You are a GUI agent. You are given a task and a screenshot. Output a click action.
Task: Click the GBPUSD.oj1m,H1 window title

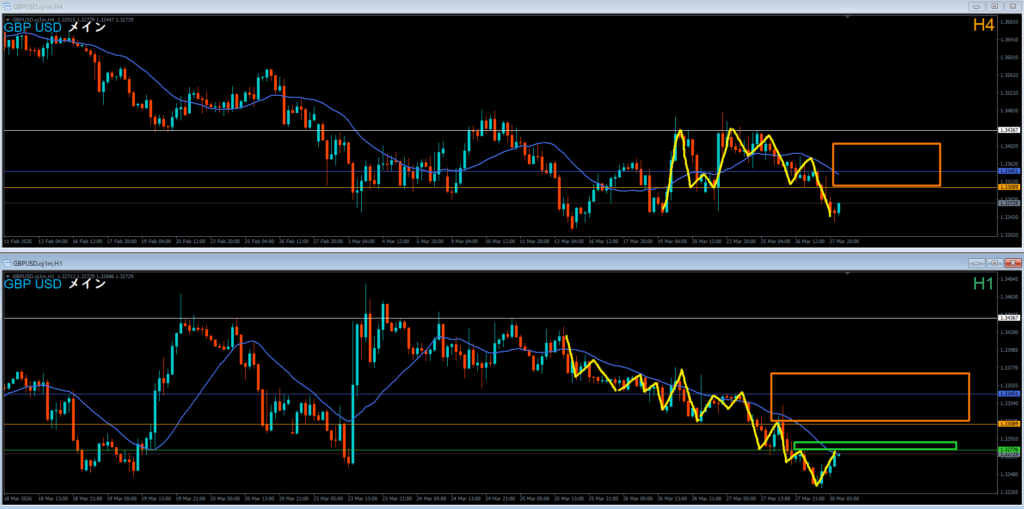pos(36,263)
